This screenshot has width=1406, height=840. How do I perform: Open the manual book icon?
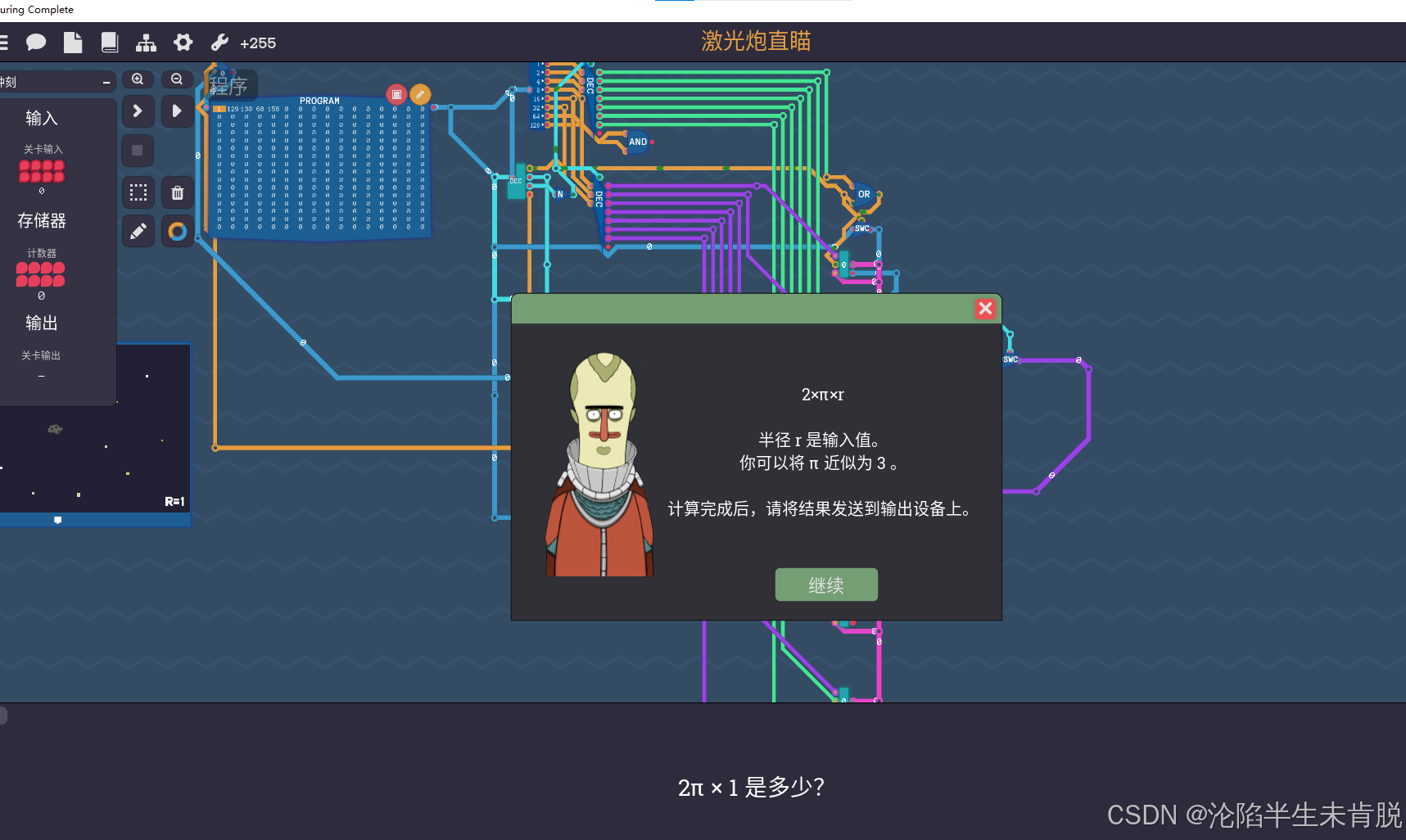click(110, 43)
